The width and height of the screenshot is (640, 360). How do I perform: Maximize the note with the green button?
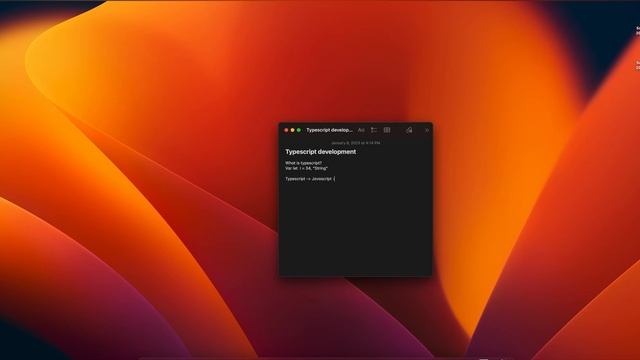(299, 130)
